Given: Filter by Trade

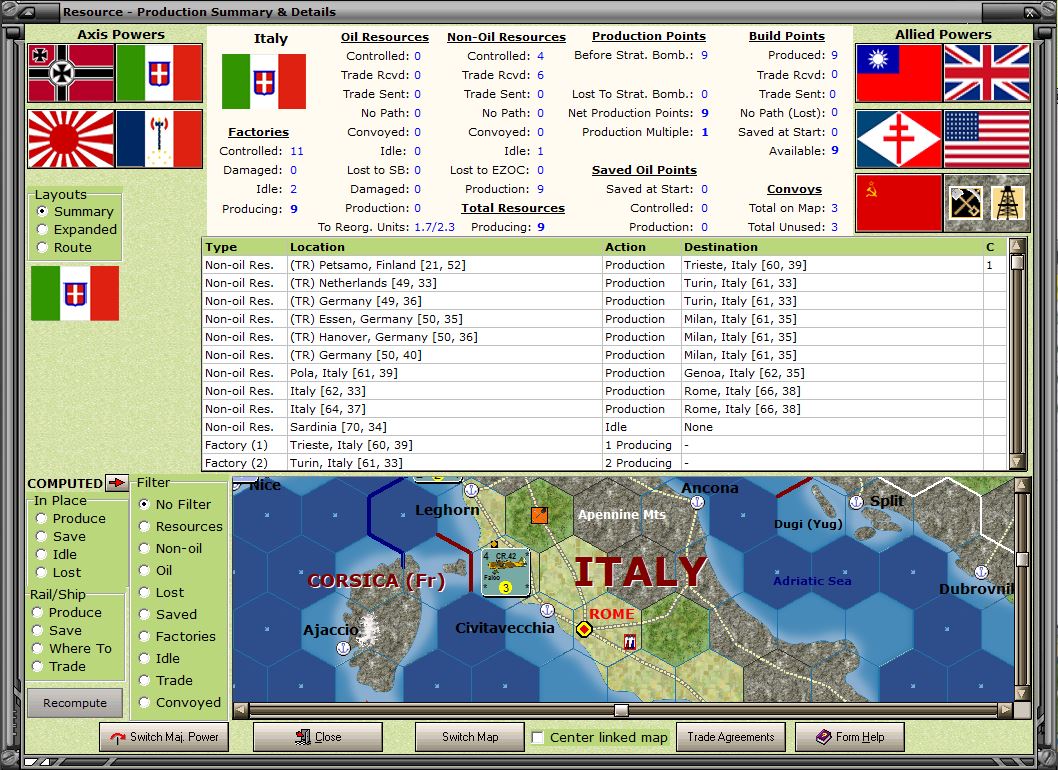Looking at the screenshot, I should (165, 680).
